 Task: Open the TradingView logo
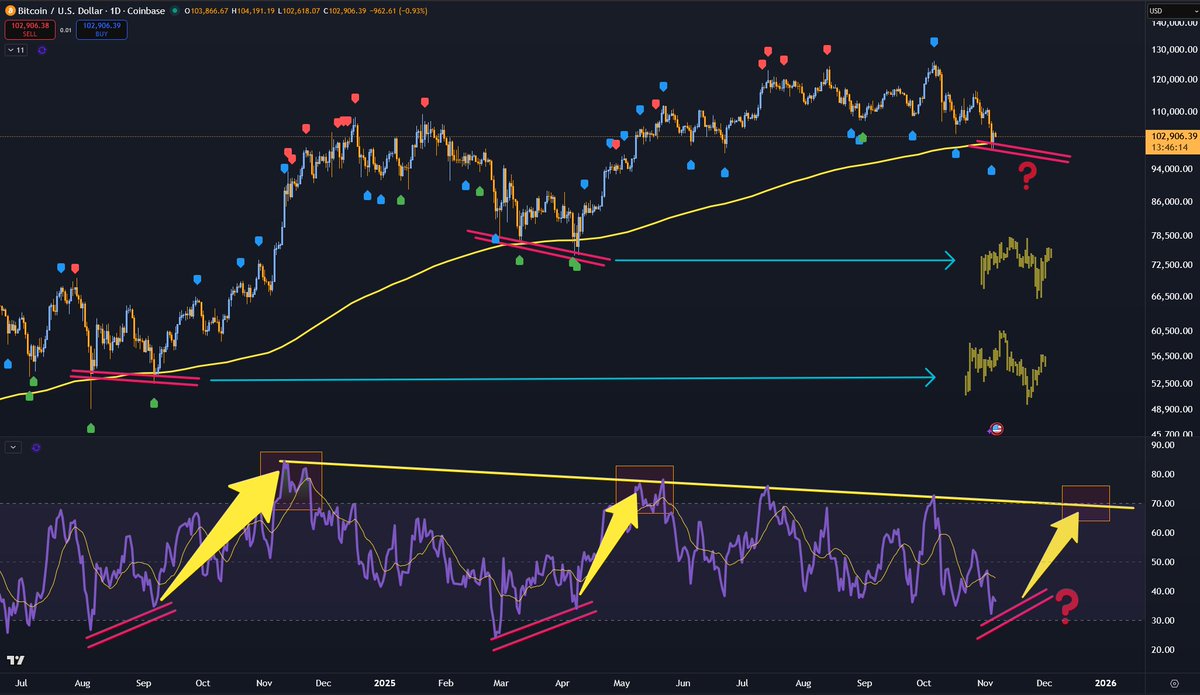pyautogui.click(x=15, y=662)
